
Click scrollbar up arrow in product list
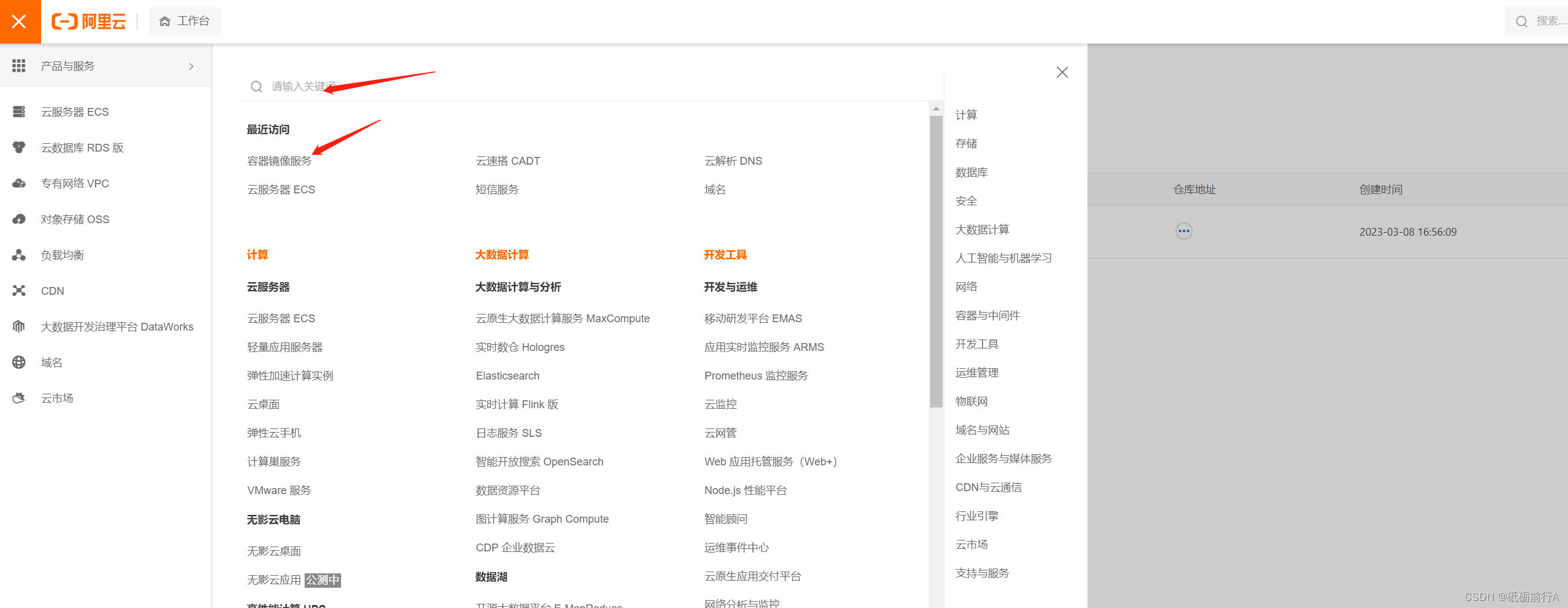pyautogui.click(x=936, y=109)
